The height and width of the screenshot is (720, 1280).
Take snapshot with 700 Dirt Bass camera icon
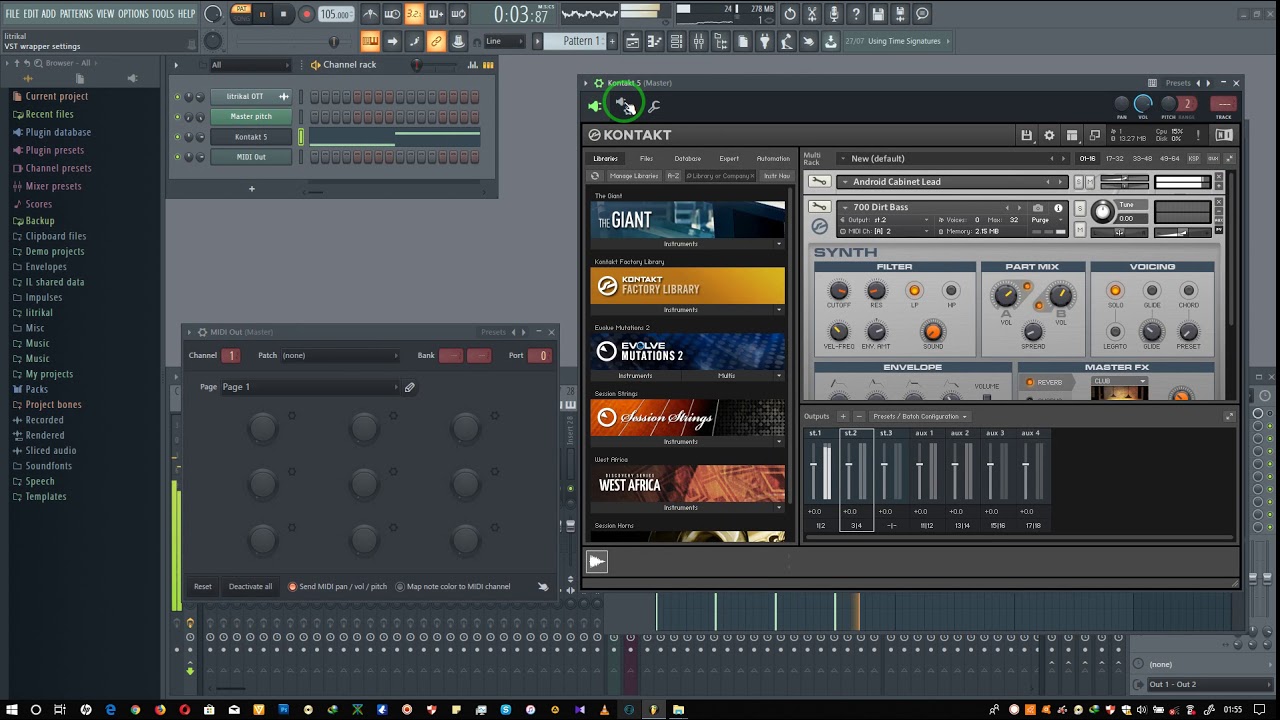click(x=1038, y=208)
